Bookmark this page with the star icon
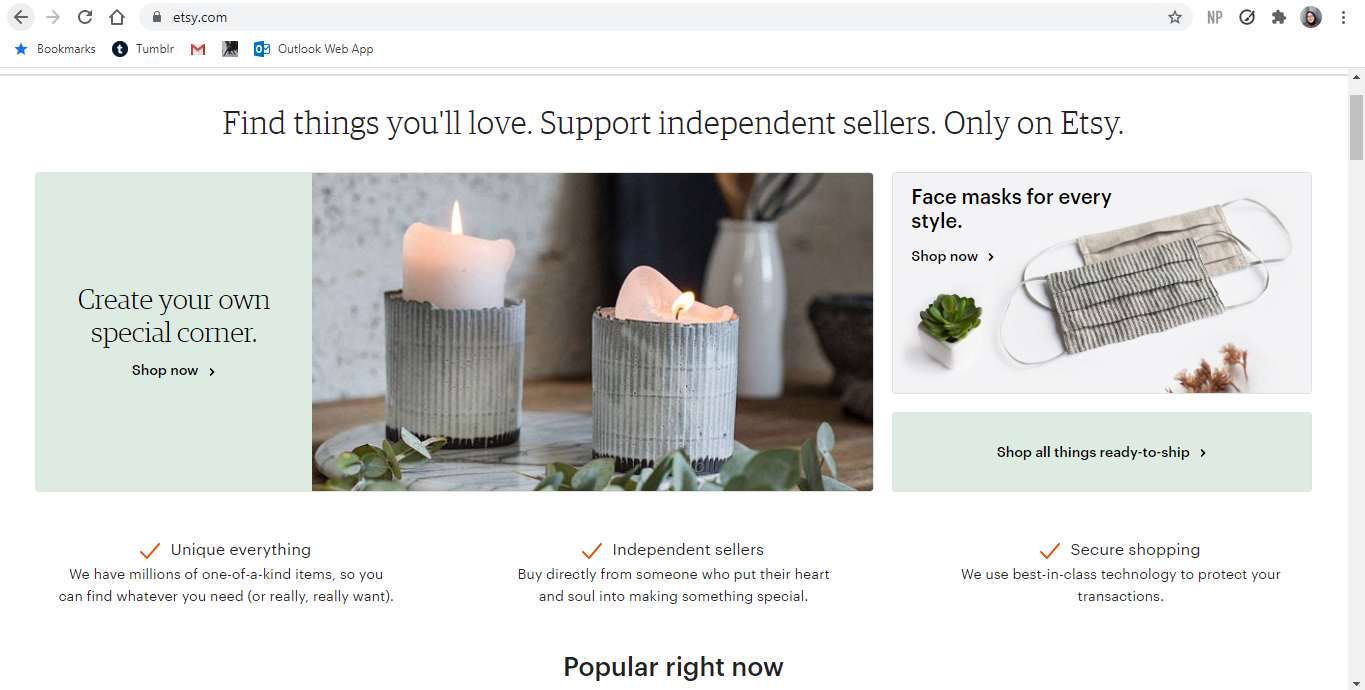1365x690 pixels. point(1175,17)
